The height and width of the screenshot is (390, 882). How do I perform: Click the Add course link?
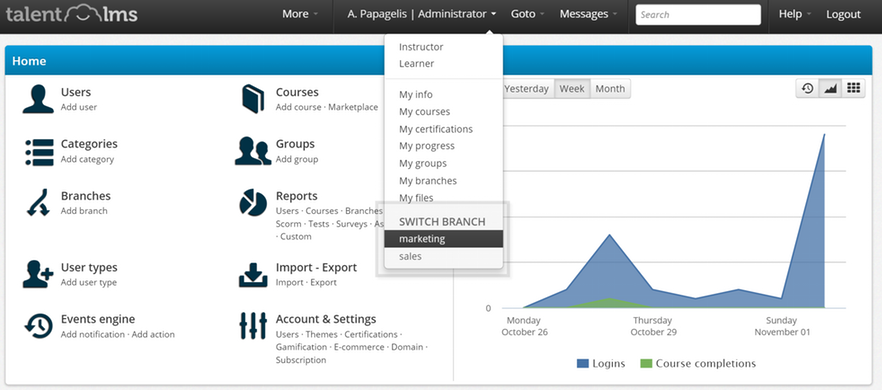[298, 107]
